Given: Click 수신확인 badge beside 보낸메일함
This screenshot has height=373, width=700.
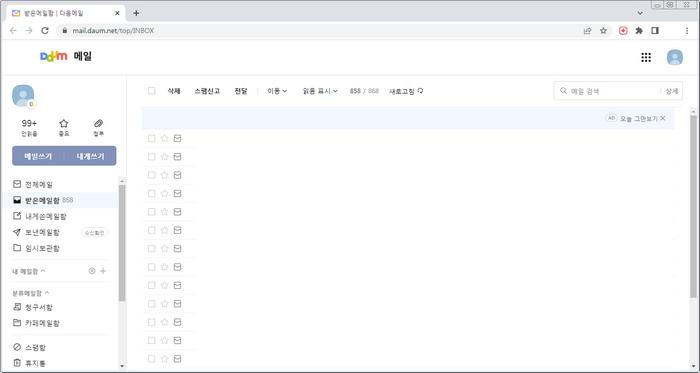Looking at the screenshot, I should [95, 232].
